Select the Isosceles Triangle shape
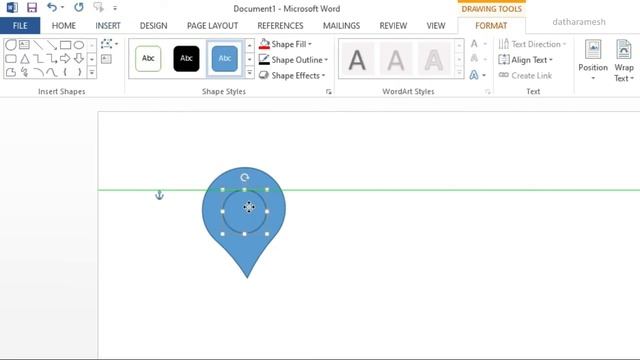This screenshot has width=640, height=360. tap(24, 58)
